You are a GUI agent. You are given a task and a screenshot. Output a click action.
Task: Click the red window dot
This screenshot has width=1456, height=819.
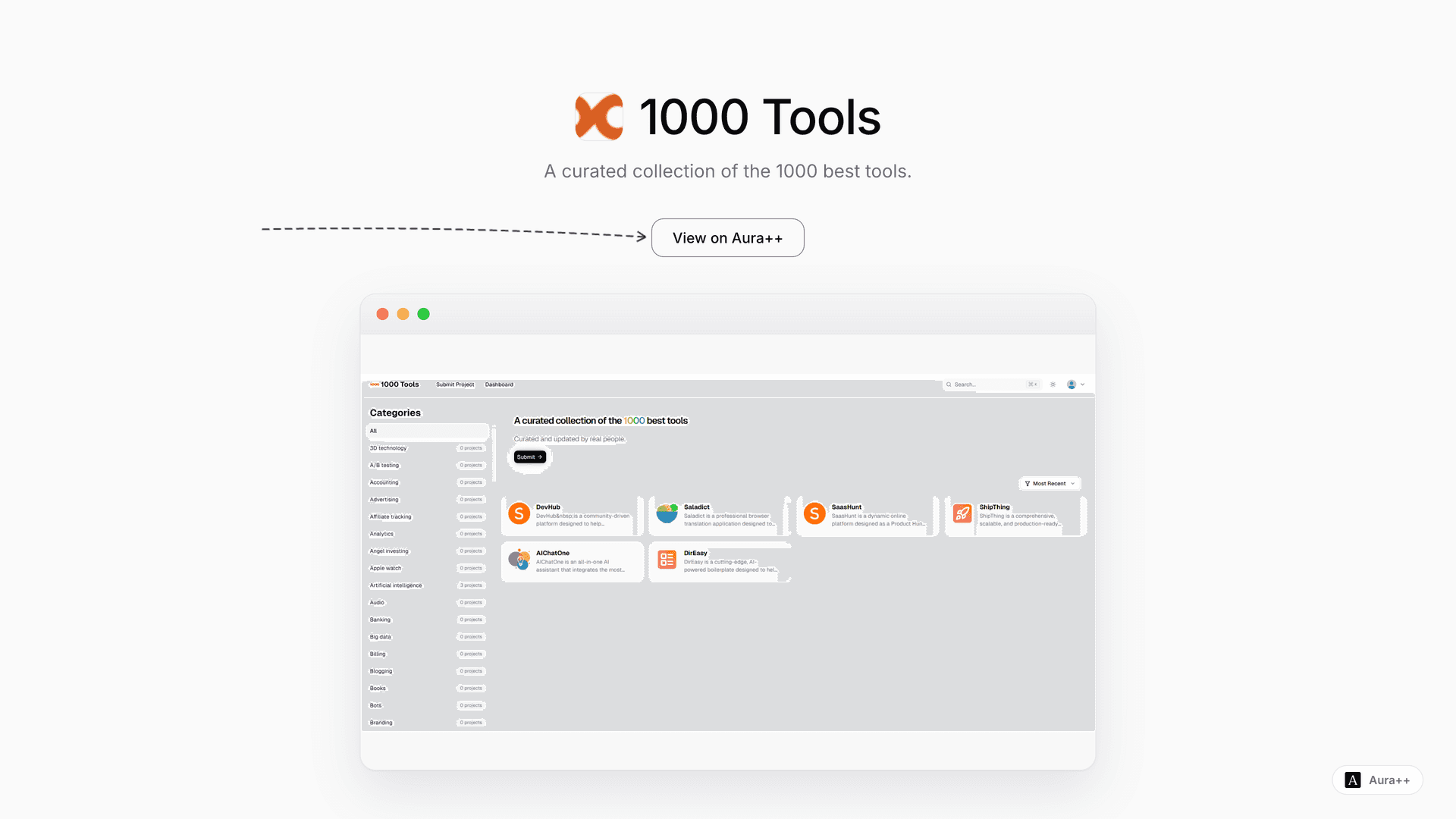click(382, 314)
